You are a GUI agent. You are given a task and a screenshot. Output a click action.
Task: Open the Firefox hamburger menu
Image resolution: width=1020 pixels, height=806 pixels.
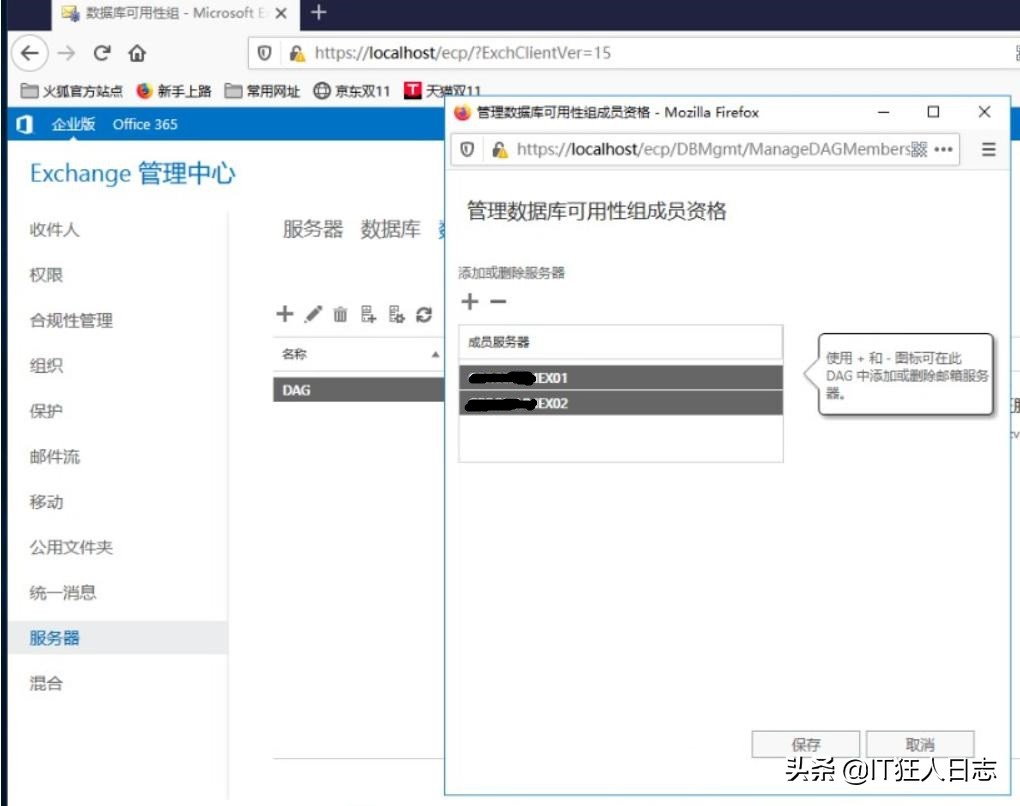[x=988, y=149]
